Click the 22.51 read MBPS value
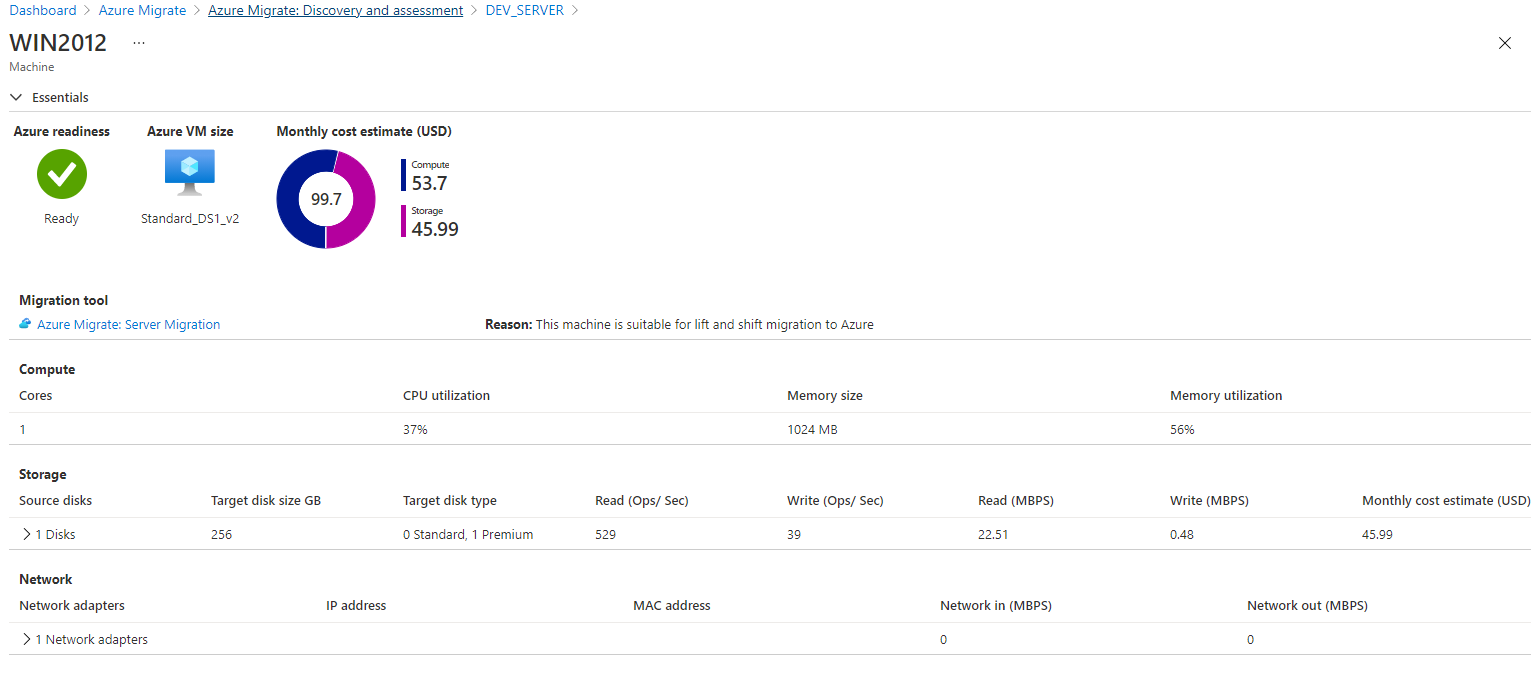The height and width of the screenshot is (679, 1531). [993, 535]
